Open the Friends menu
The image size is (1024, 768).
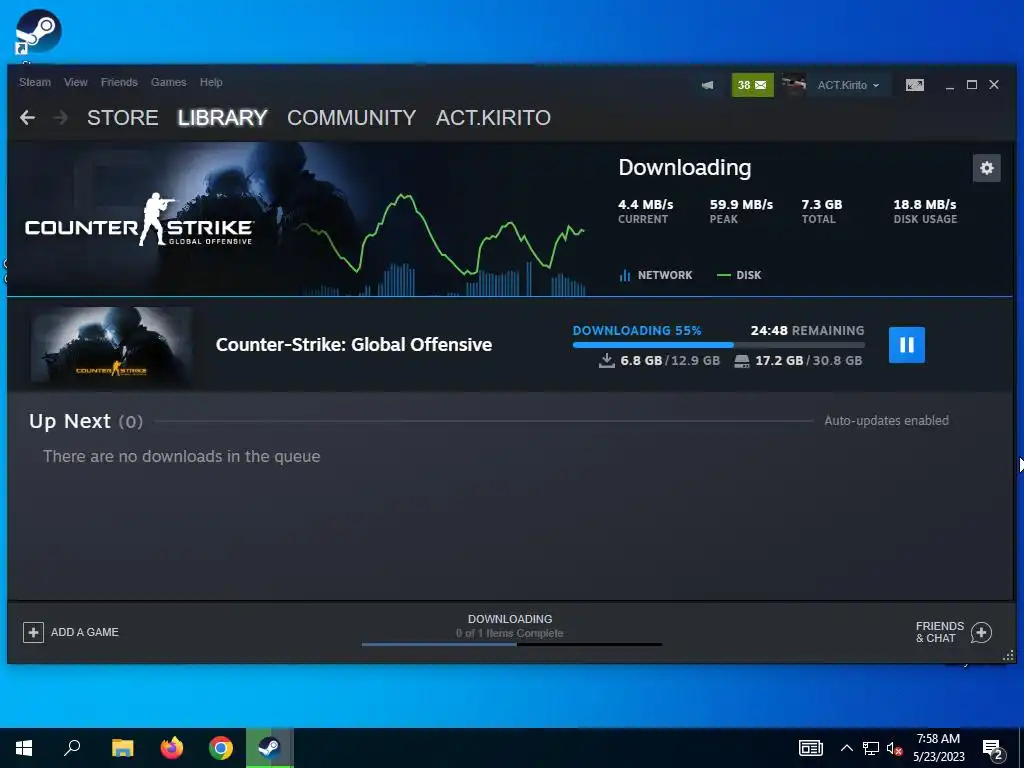(x=119, y=82)
